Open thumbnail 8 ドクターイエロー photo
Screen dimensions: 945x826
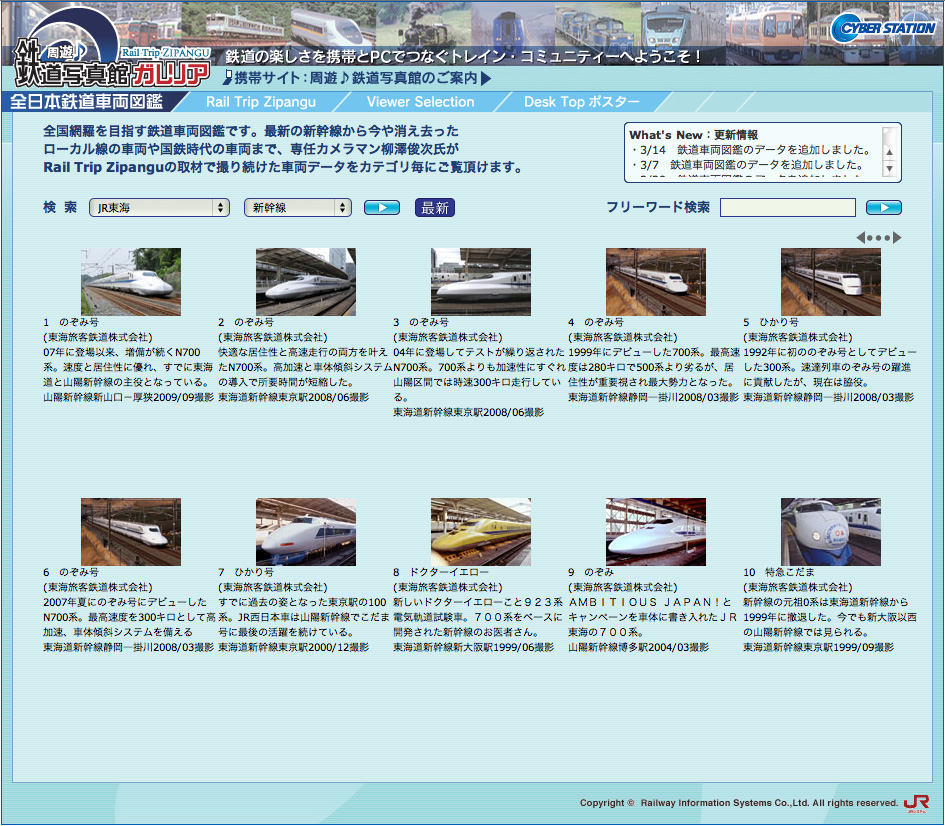point(481,532)
